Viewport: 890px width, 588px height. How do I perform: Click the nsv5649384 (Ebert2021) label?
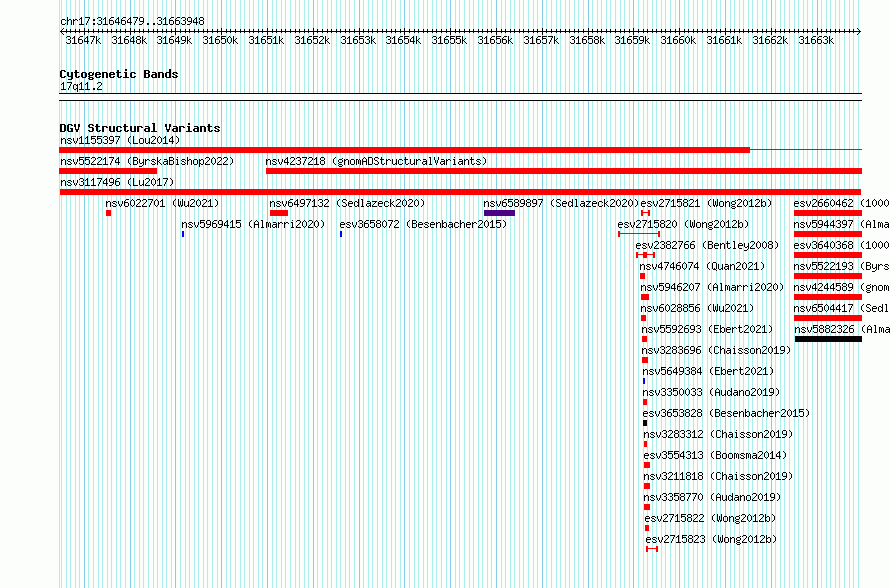[708, 371]
